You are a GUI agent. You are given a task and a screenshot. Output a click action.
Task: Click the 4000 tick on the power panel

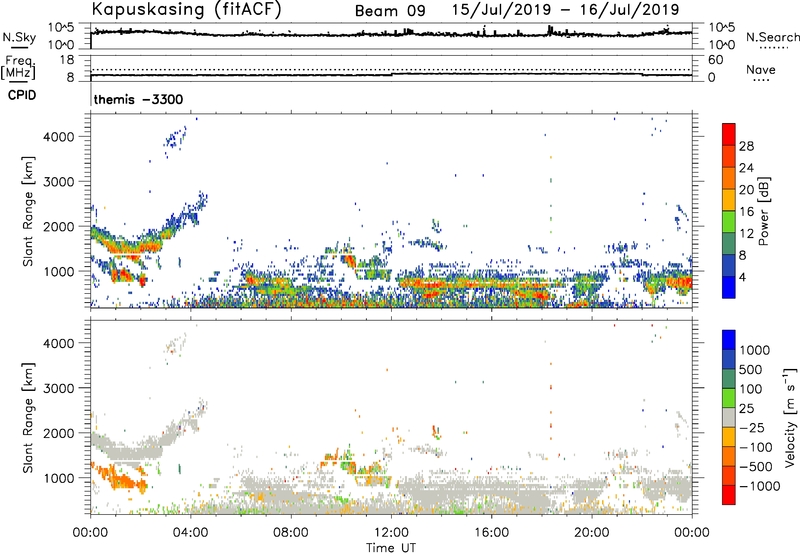pyautogui.click(x=58, y=137)
